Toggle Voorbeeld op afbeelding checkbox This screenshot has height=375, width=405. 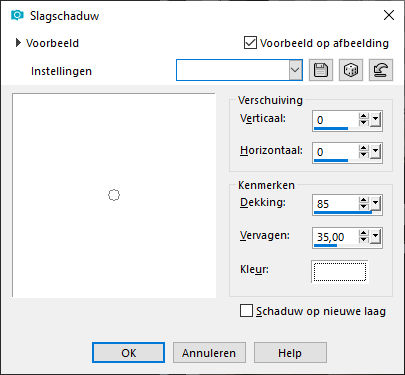tap(250, 43)
